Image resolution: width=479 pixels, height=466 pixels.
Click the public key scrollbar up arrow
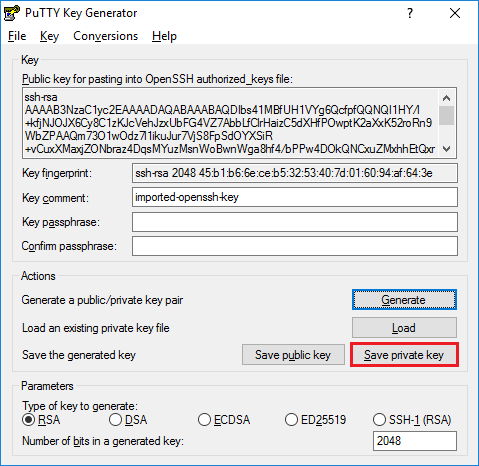pos(446,98)
